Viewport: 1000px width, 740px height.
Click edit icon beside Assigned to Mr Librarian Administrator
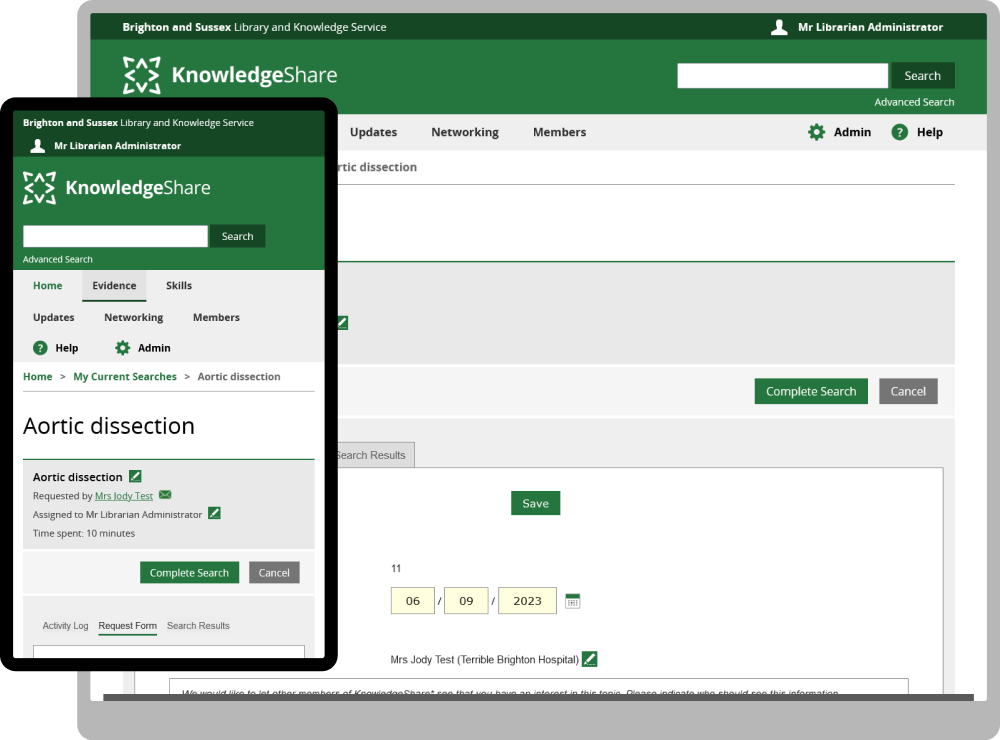coord(214,514)
